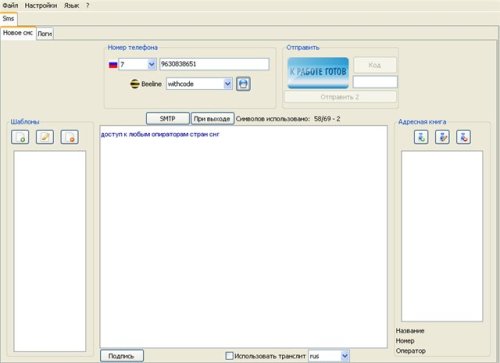This screenshot has width=500, height=363.
Task: Click the Оператор label in address book
Action: (x=411, y=351)
